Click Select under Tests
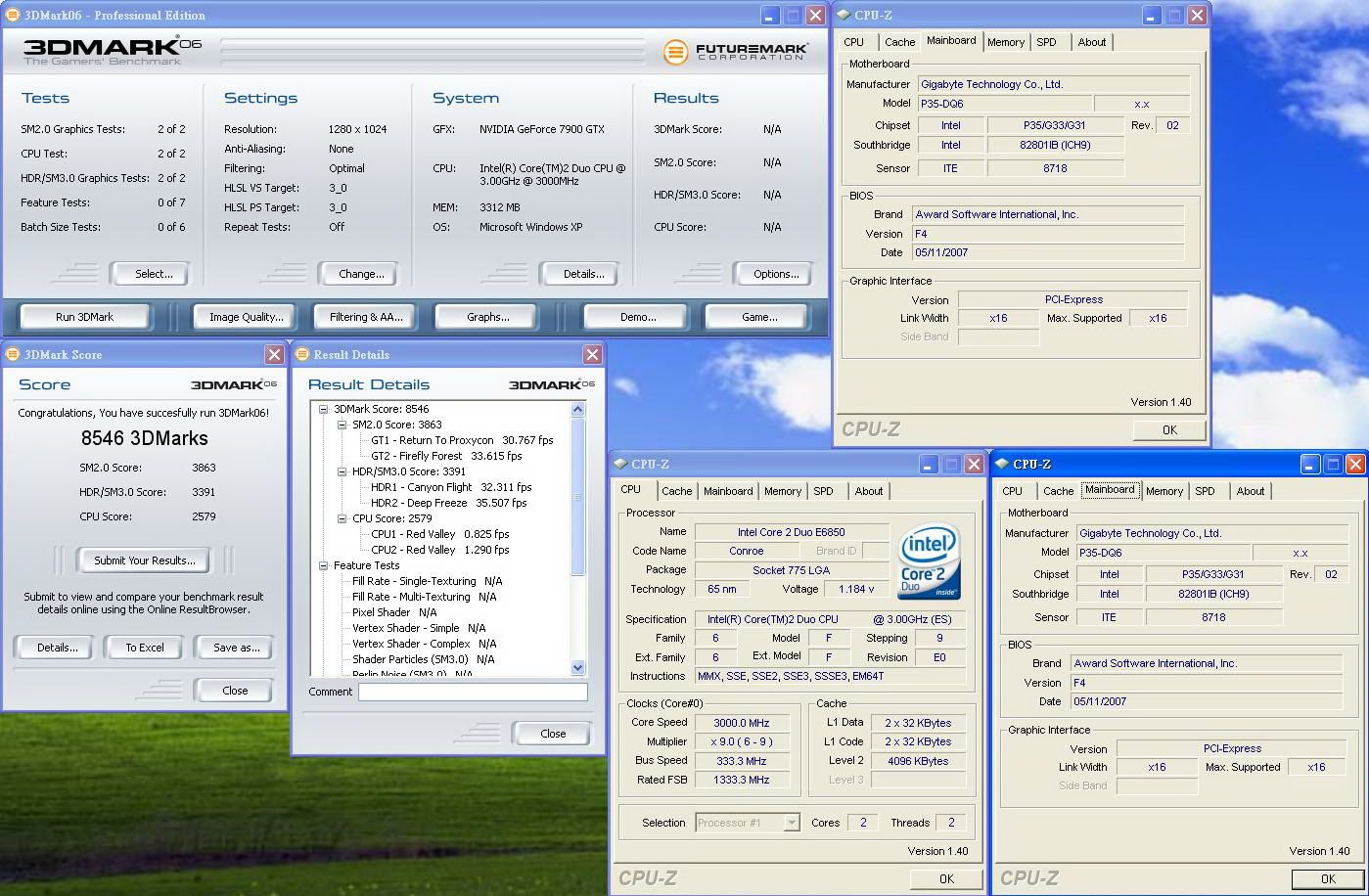 pos(150,274)
